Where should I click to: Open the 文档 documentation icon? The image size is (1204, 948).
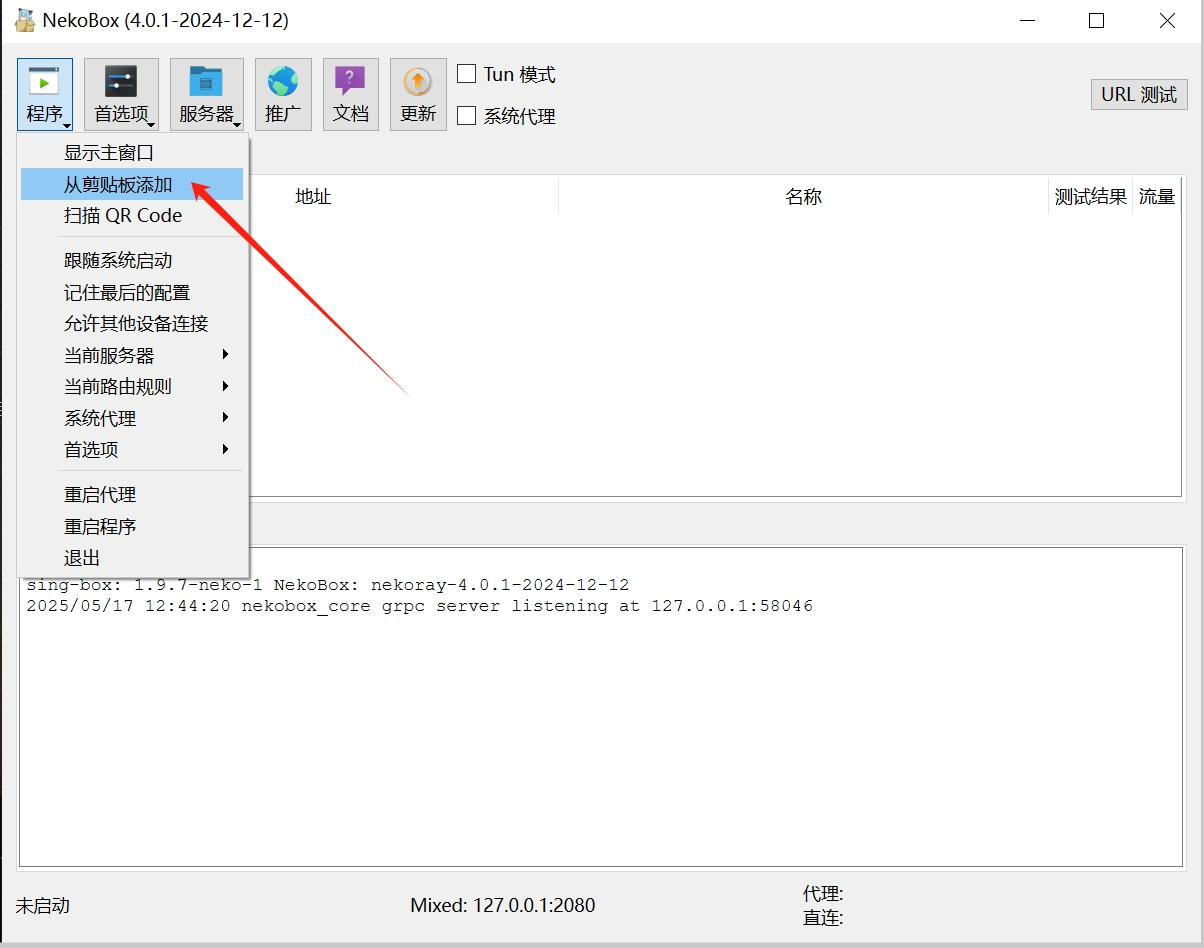coord(351,94)
